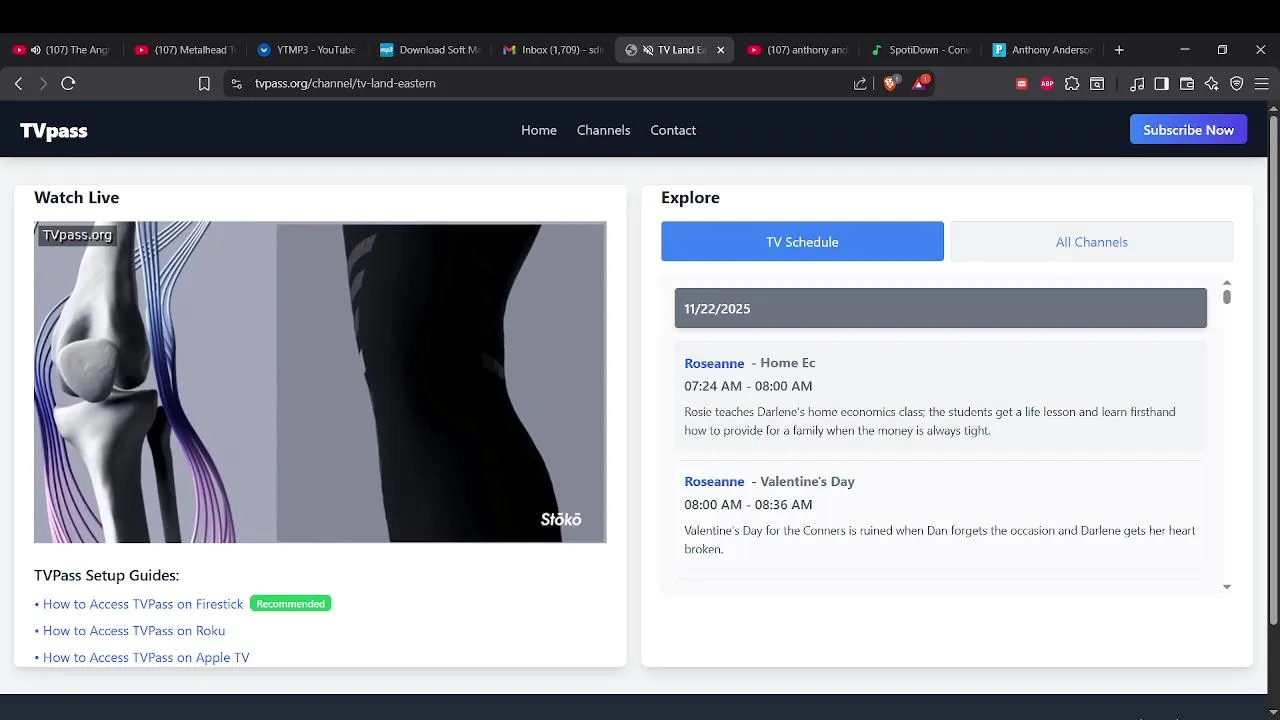Click the TVpass logo

[x=54, y=131]
